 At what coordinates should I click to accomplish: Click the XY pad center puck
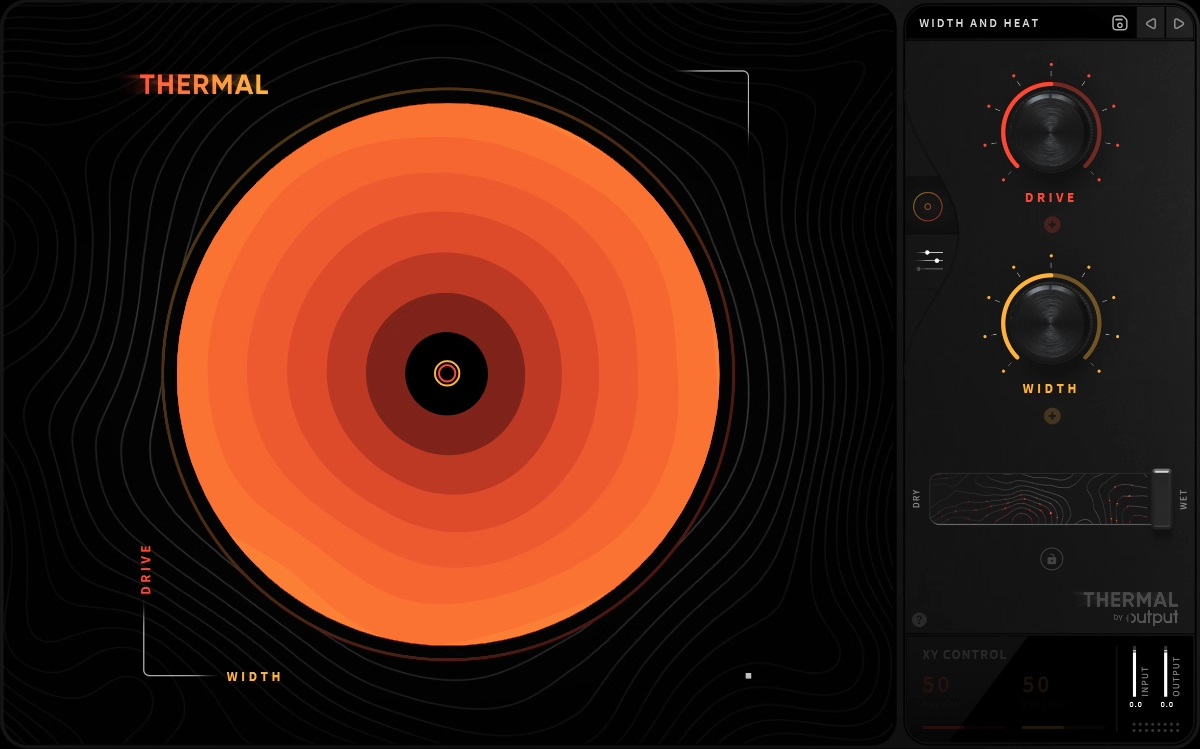click(x=447, y=373)
